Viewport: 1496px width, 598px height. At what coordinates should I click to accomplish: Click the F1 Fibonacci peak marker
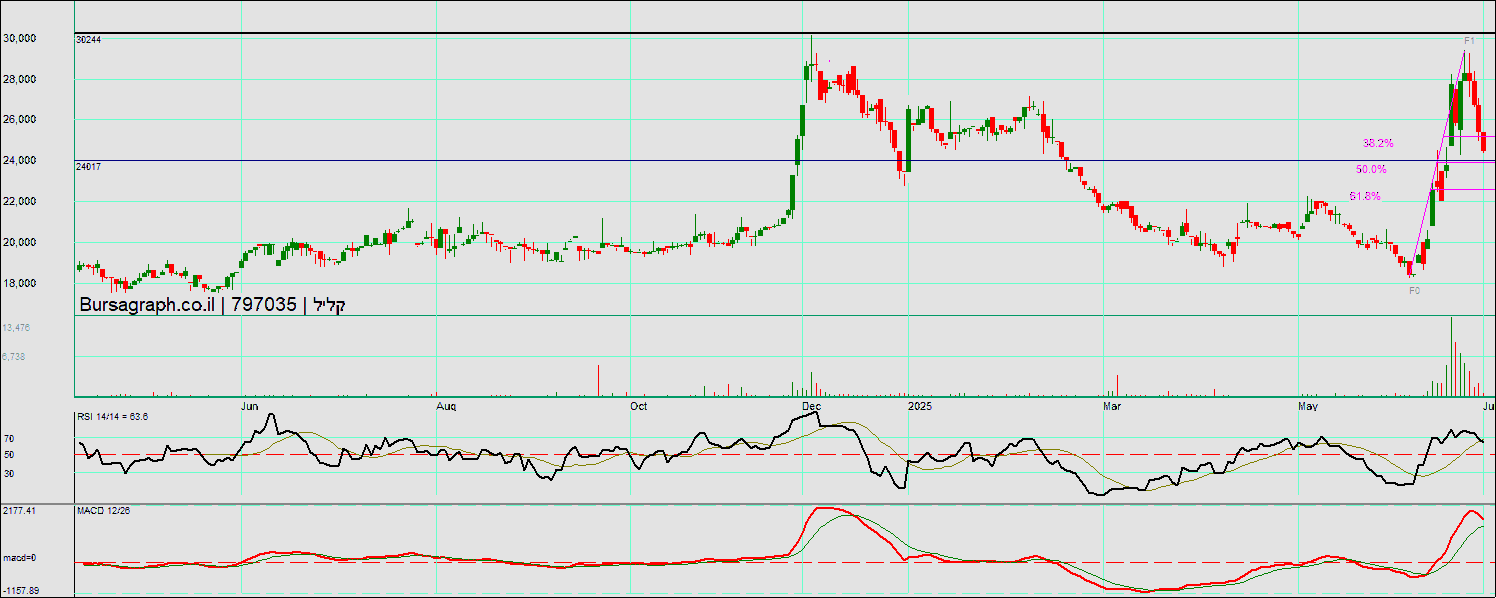1469,41
